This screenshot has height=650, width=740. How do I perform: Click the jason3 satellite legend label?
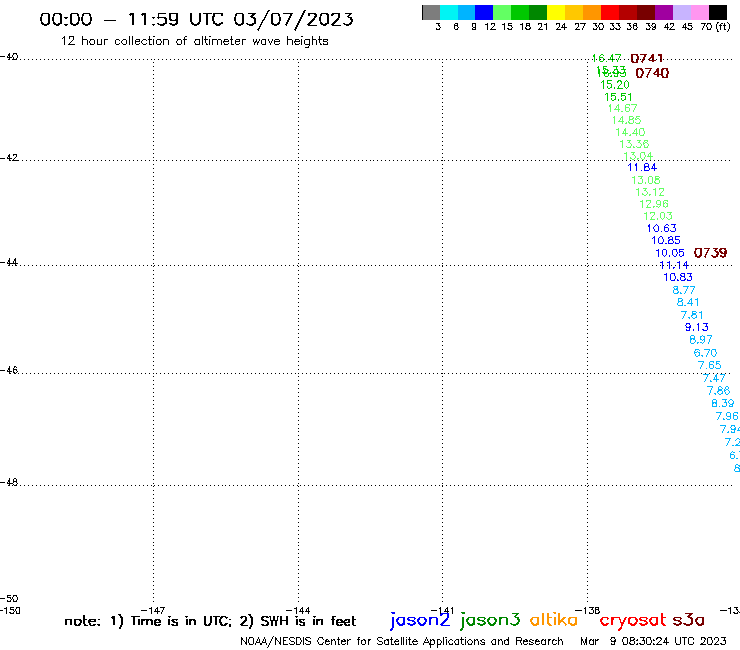pos(490,620)
